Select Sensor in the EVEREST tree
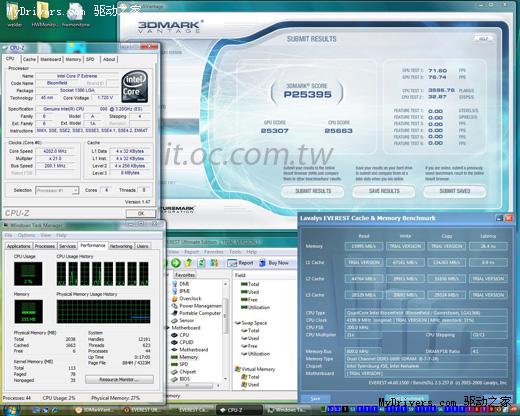 pyautogui.click(x=186, y=320)
